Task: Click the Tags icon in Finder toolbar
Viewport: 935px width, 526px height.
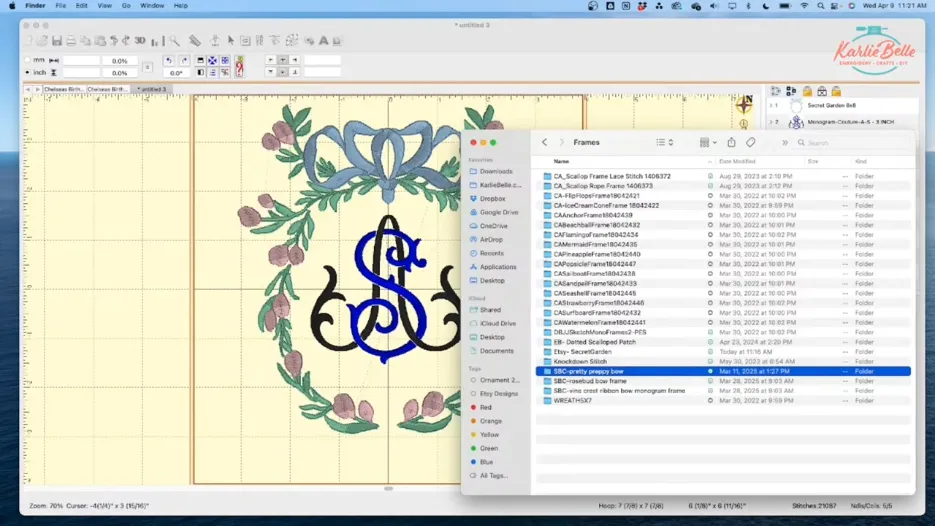Action: pos(751,143)
